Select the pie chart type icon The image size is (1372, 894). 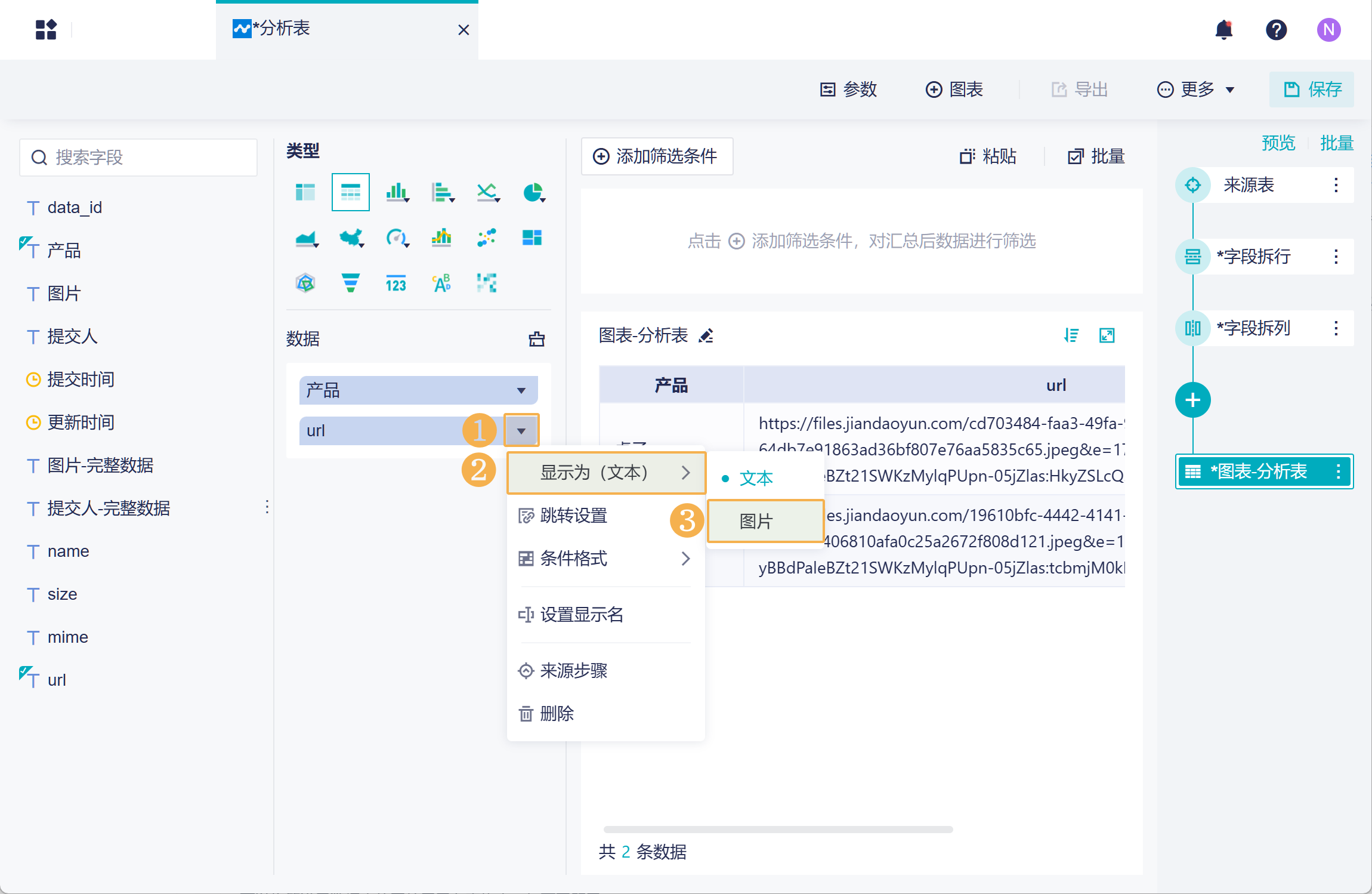533,193
